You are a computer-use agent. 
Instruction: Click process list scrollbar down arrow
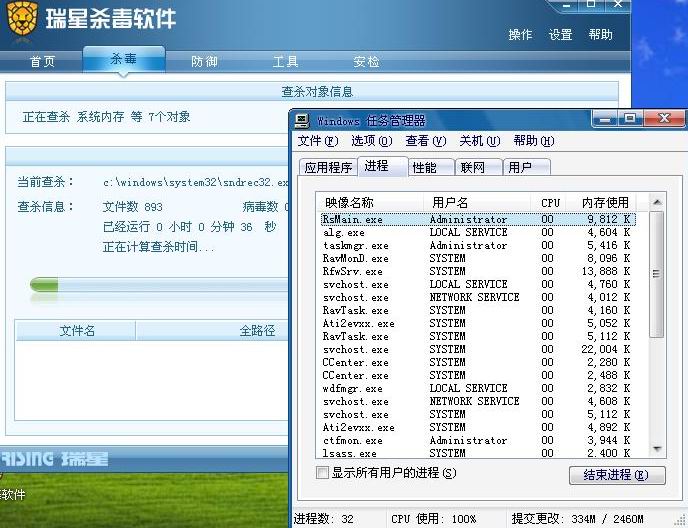pyautogui.click(x=657, y=449)
